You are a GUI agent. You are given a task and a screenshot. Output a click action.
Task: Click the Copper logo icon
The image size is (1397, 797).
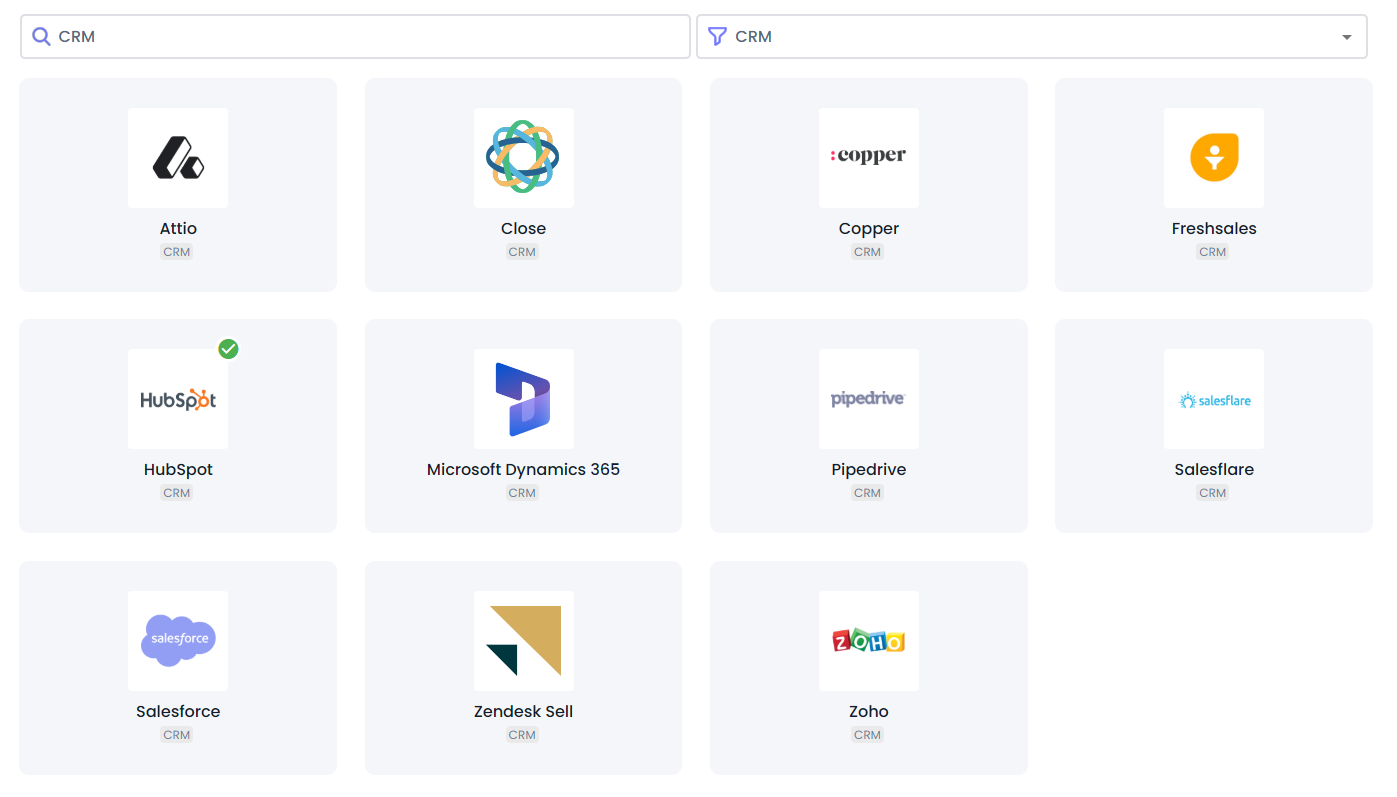868,158
